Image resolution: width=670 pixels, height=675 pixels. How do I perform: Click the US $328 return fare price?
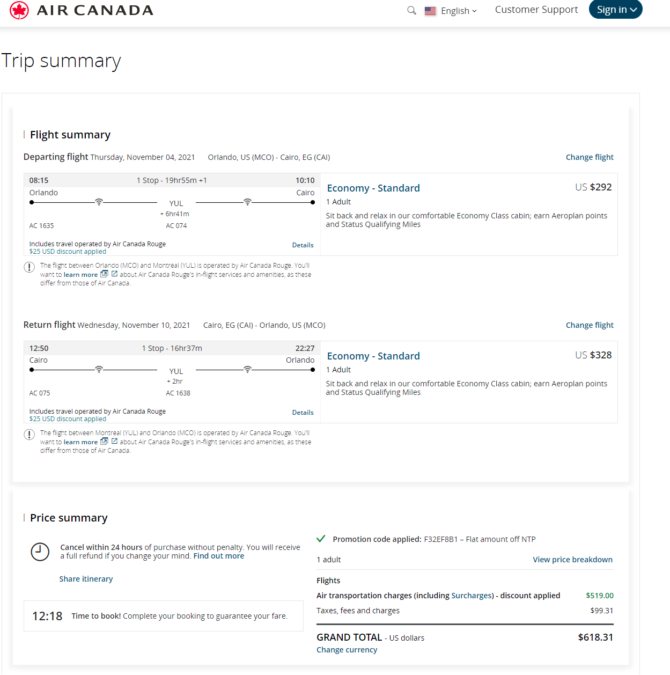[x=593, y=355]
